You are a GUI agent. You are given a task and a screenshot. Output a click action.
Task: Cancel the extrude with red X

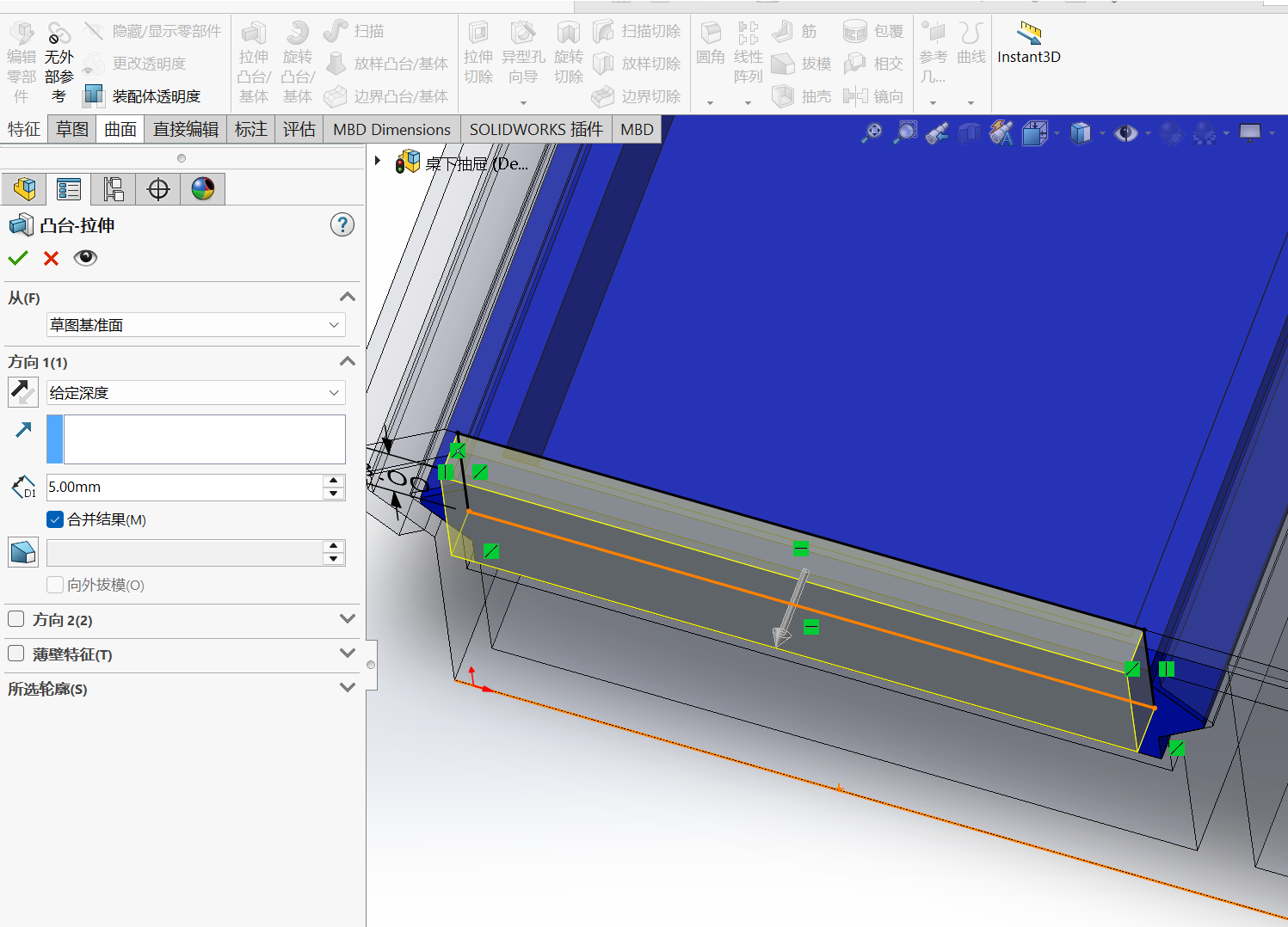[51, 258]
